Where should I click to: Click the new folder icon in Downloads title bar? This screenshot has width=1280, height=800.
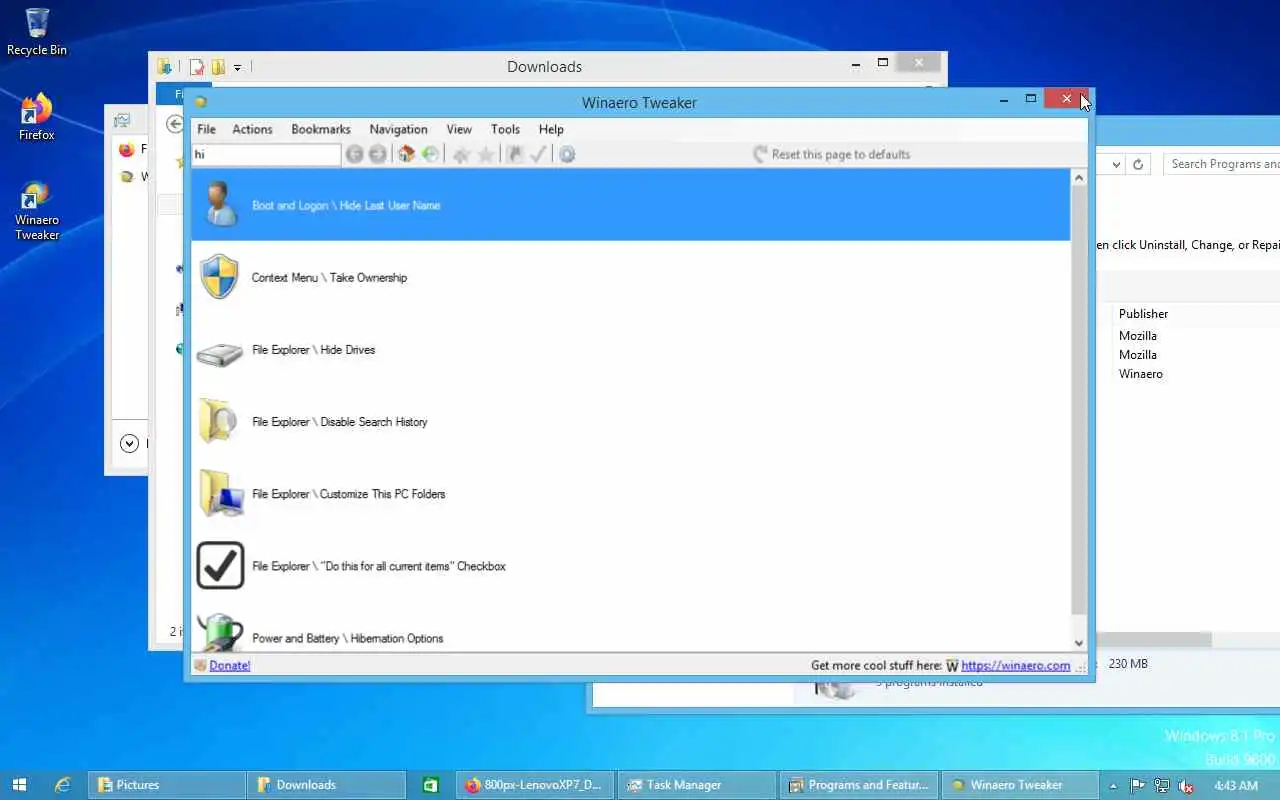[217, 67]
